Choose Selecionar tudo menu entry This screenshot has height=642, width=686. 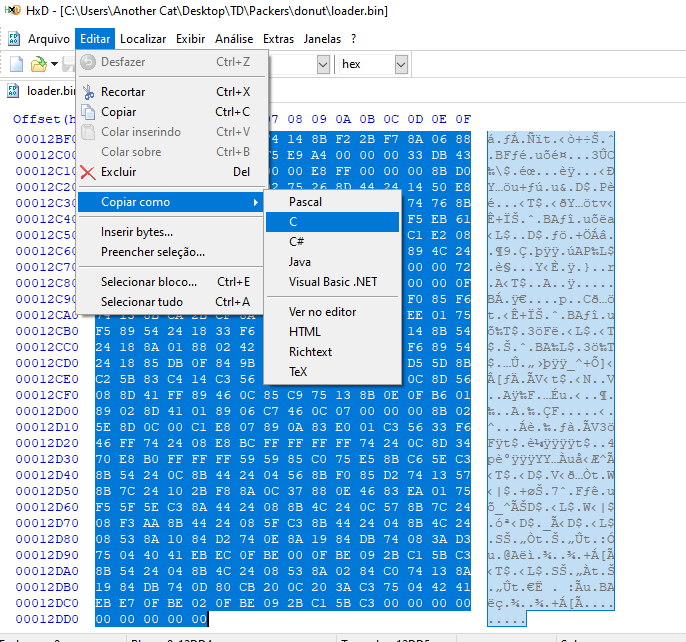tap(172, 302)
